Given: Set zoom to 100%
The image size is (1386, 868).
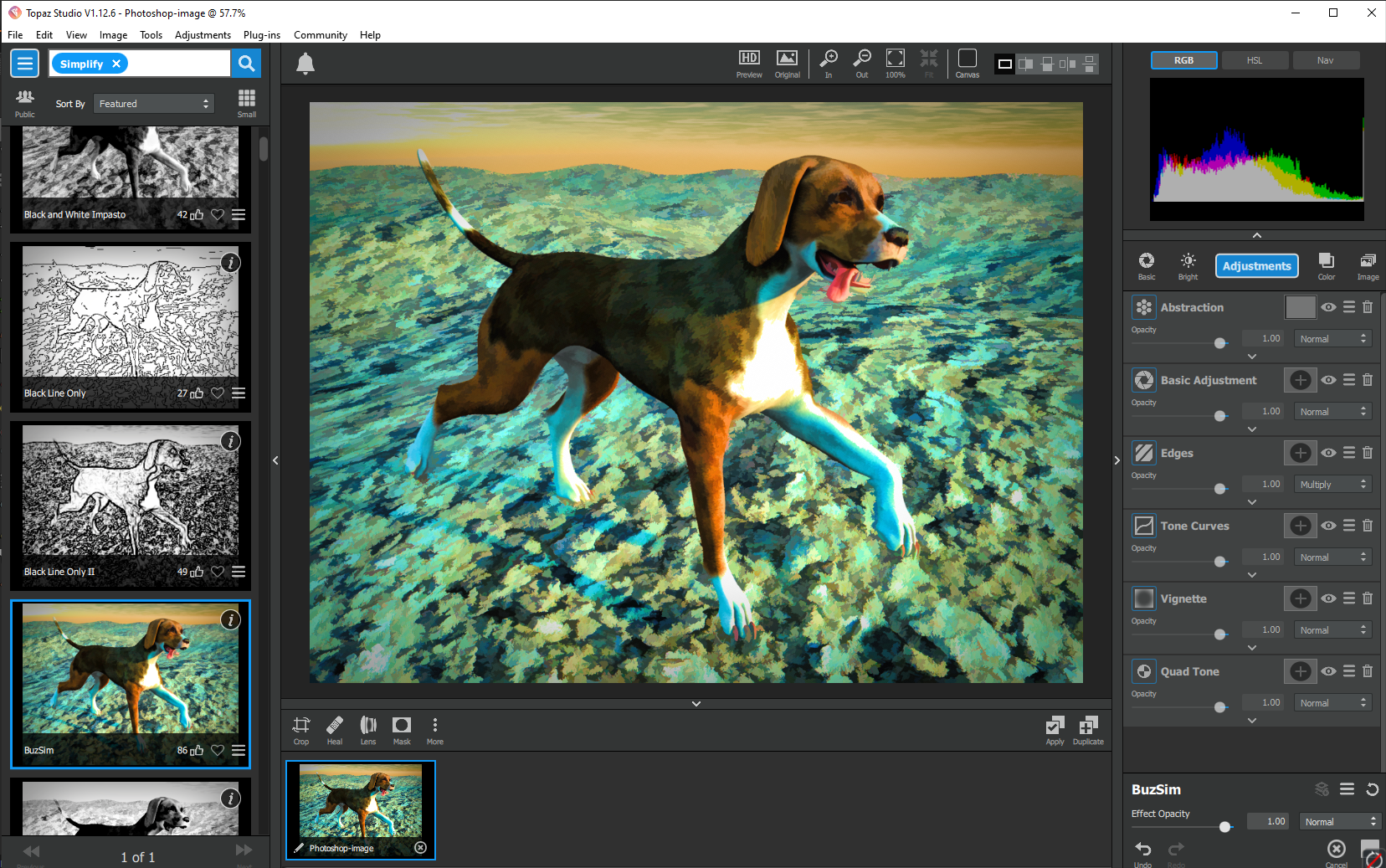Looking at the screenshot, I should [x=896, y=64].
